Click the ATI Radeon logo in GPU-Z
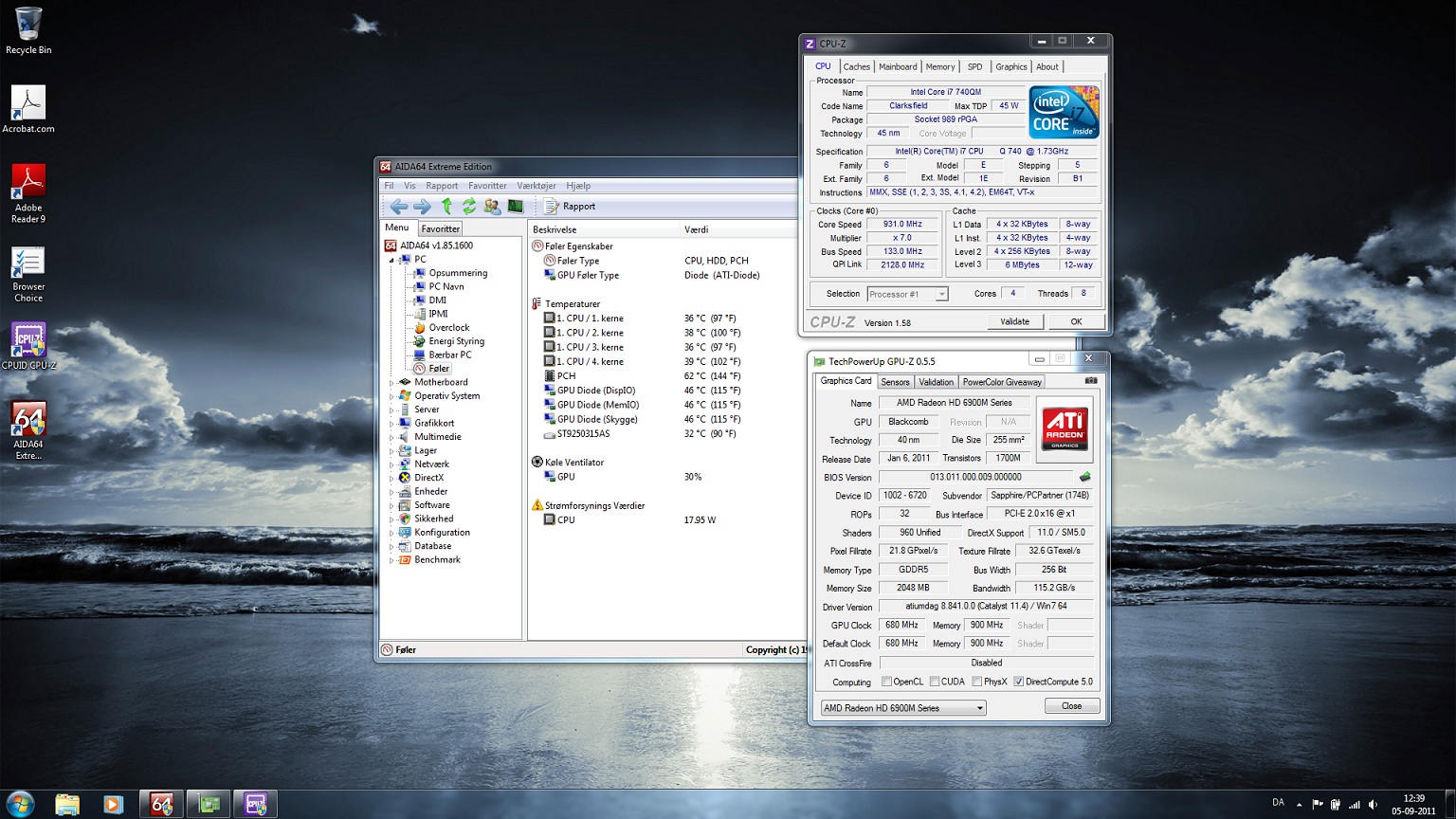1456x819 pixels. [1065, 428]
